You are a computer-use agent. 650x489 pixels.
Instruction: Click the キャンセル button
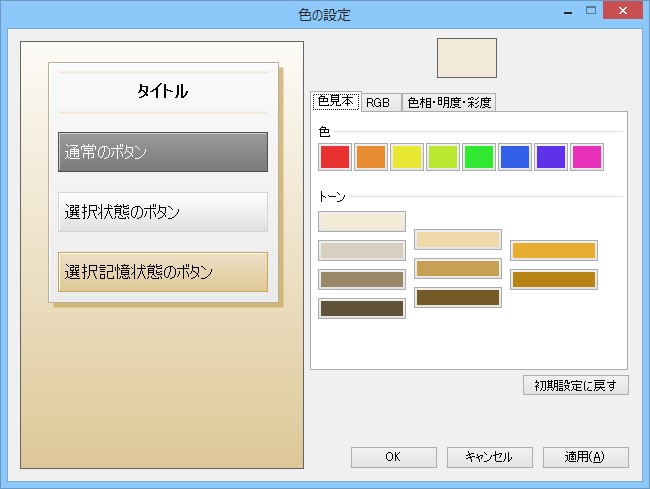point(489,457)
